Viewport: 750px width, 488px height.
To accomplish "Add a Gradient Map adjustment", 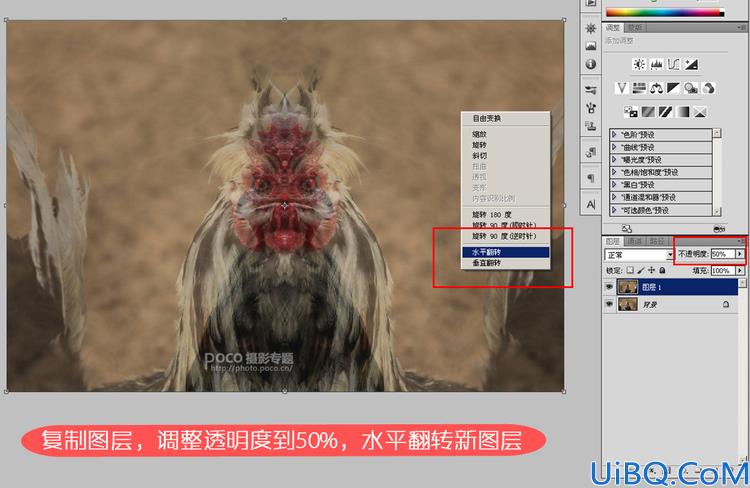I will tap(683, 112).
